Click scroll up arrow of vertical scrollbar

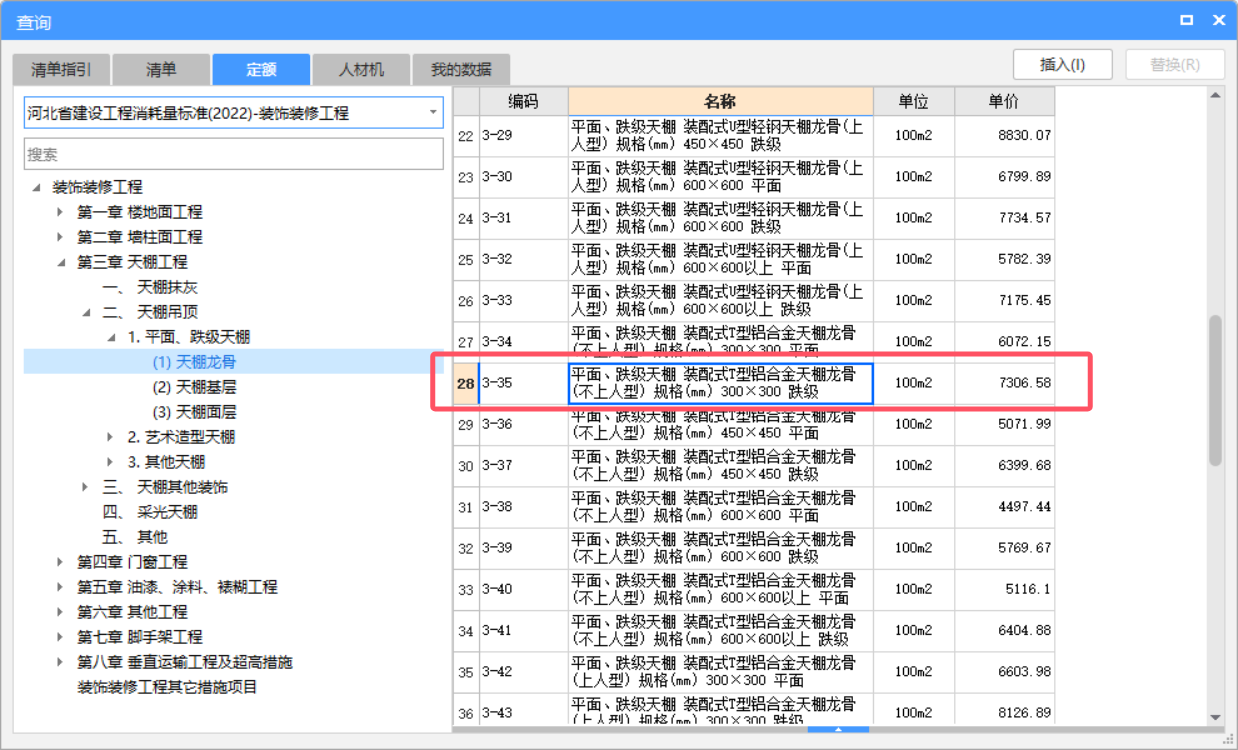tap(1215, 95)
